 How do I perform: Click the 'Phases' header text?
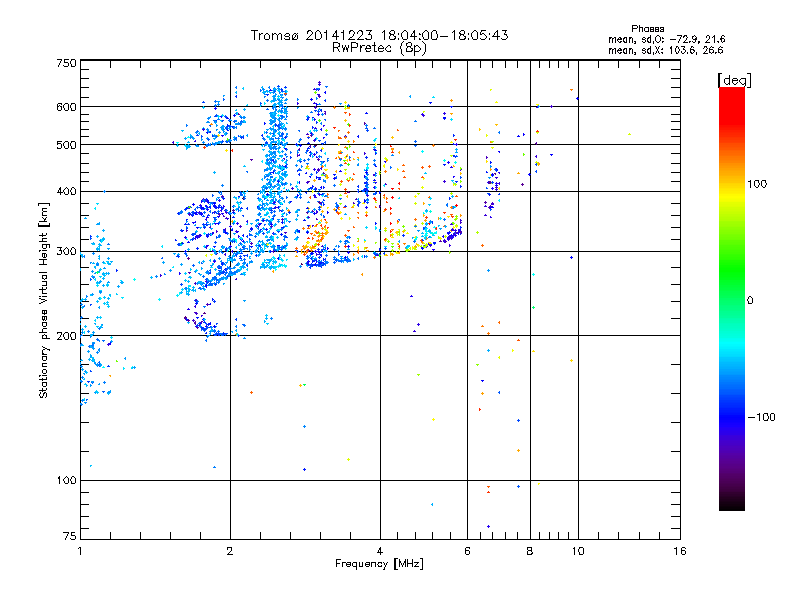point(647,29)
